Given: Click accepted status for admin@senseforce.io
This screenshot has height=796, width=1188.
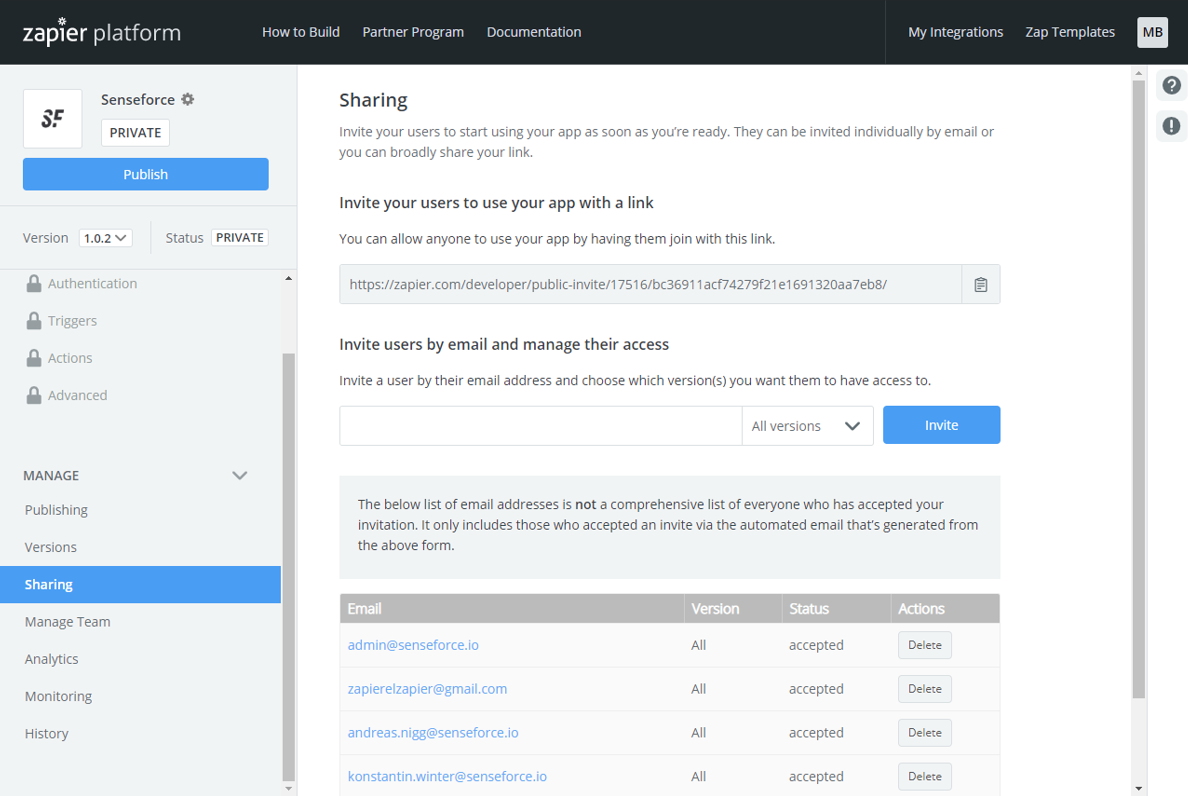Looking at the screenshot, I should (x=816, y=645).
